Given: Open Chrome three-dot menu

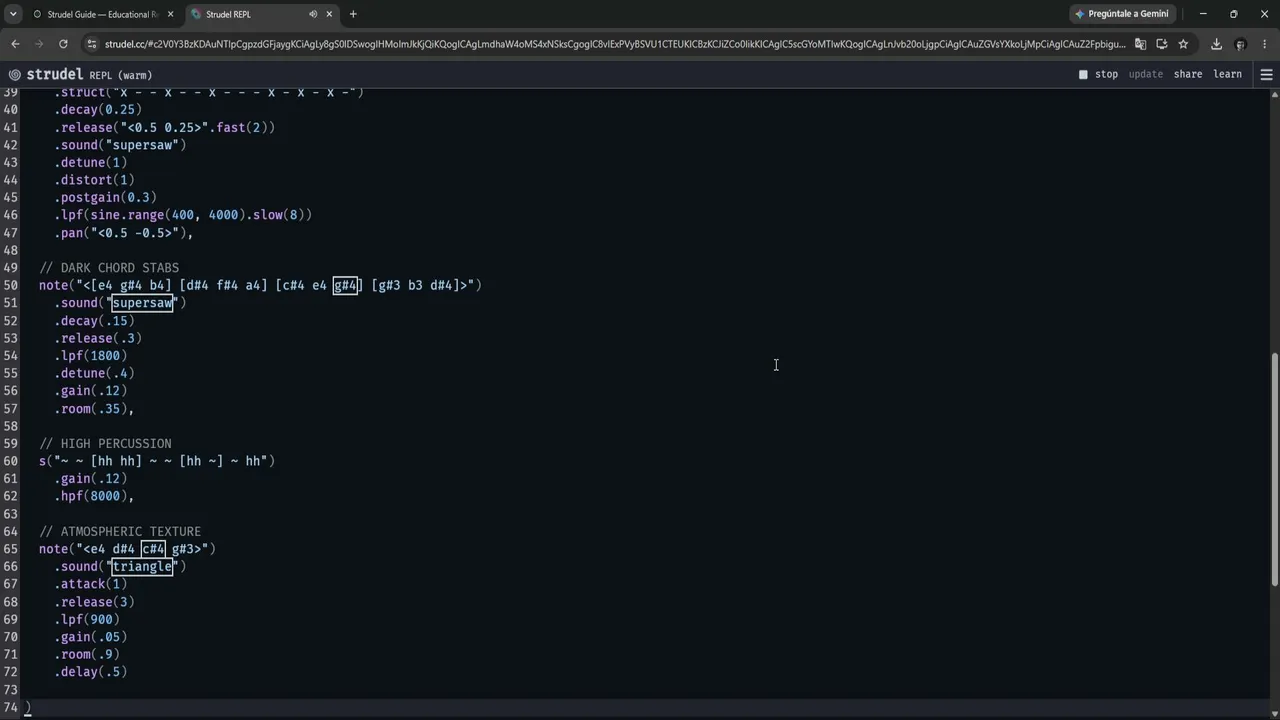Looking at the screenshot, I should pos(1265,44).
